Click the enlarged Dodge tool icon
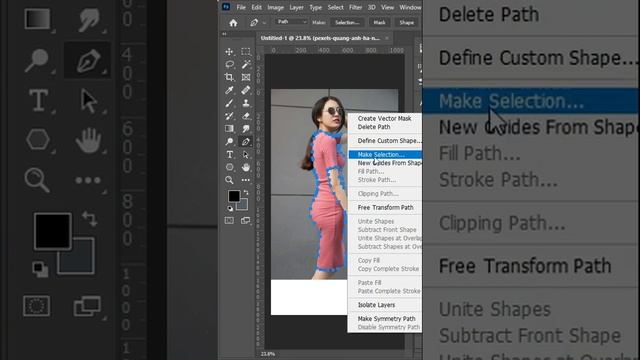This screenshot has height=360, width=640. click(37, 60)
